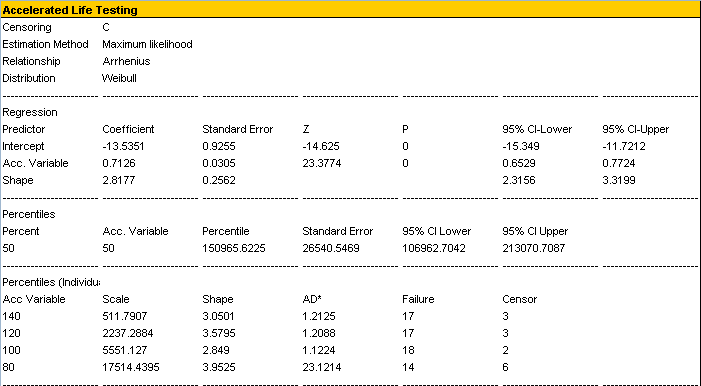The image size is (701, 386).
Task: Select the 95% CI Lower value 106962.7042
Action: [434, 248]
